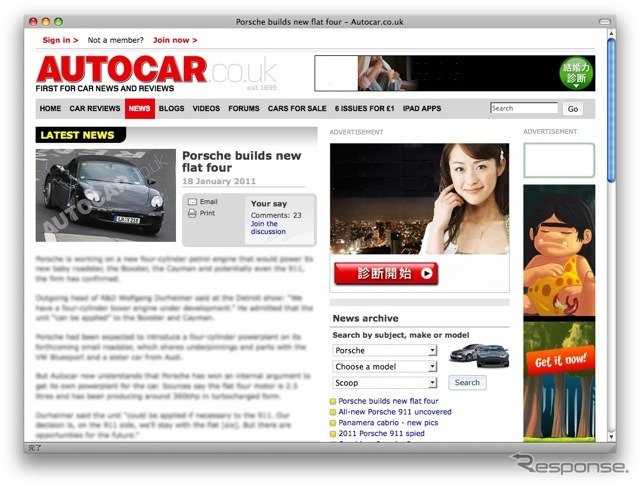This screenshot has width=640, height=486.
Task: Click the bullet icon beside 'Panamera cabrio - new pics'
Action: [333, 423]
